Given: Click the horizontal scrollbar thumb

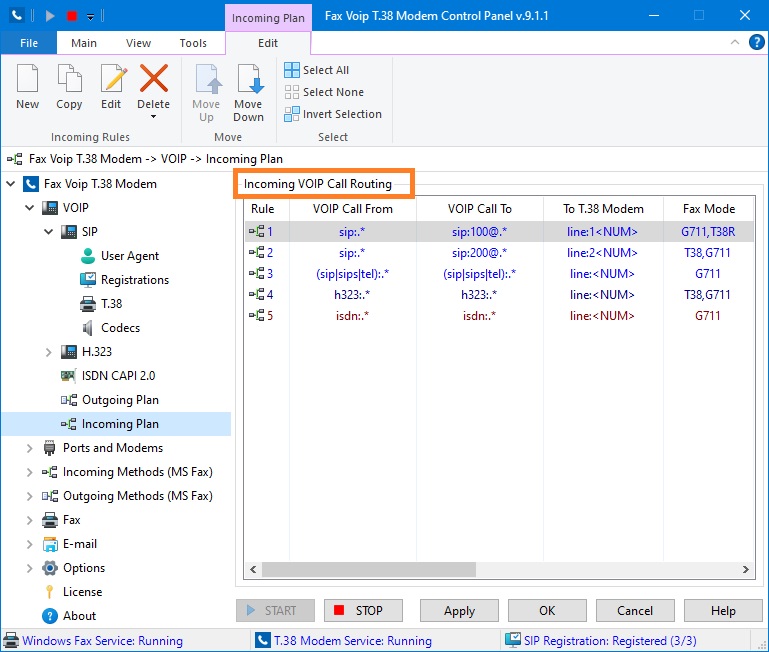Looking at the screenshot, I should pyautogui.click(x=369, y=569).
